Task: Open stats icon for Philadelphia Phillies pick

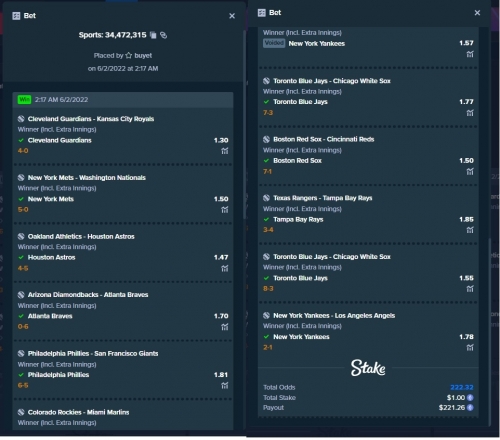Action: [225, 386]
